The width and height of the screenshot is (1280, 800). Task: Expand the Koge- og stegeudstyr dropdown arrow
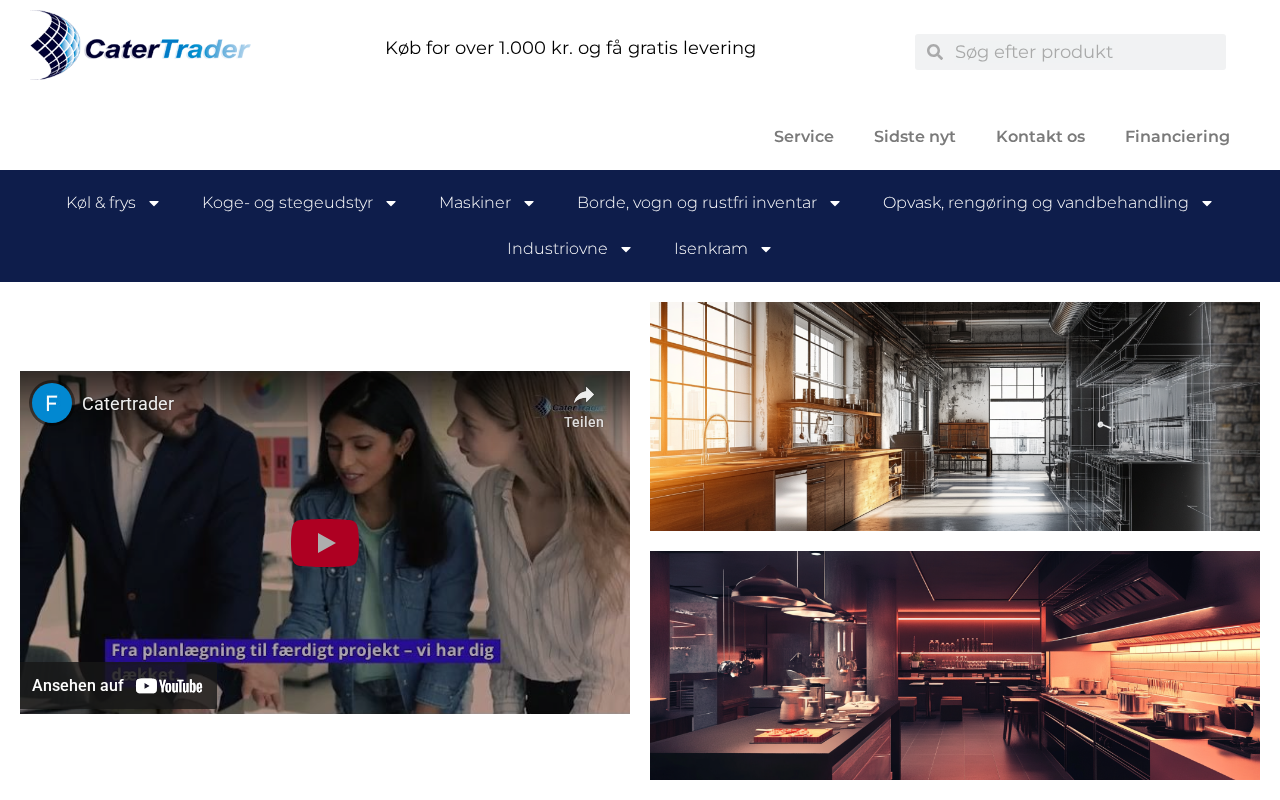pyautogui.click(x=391, y=204)
